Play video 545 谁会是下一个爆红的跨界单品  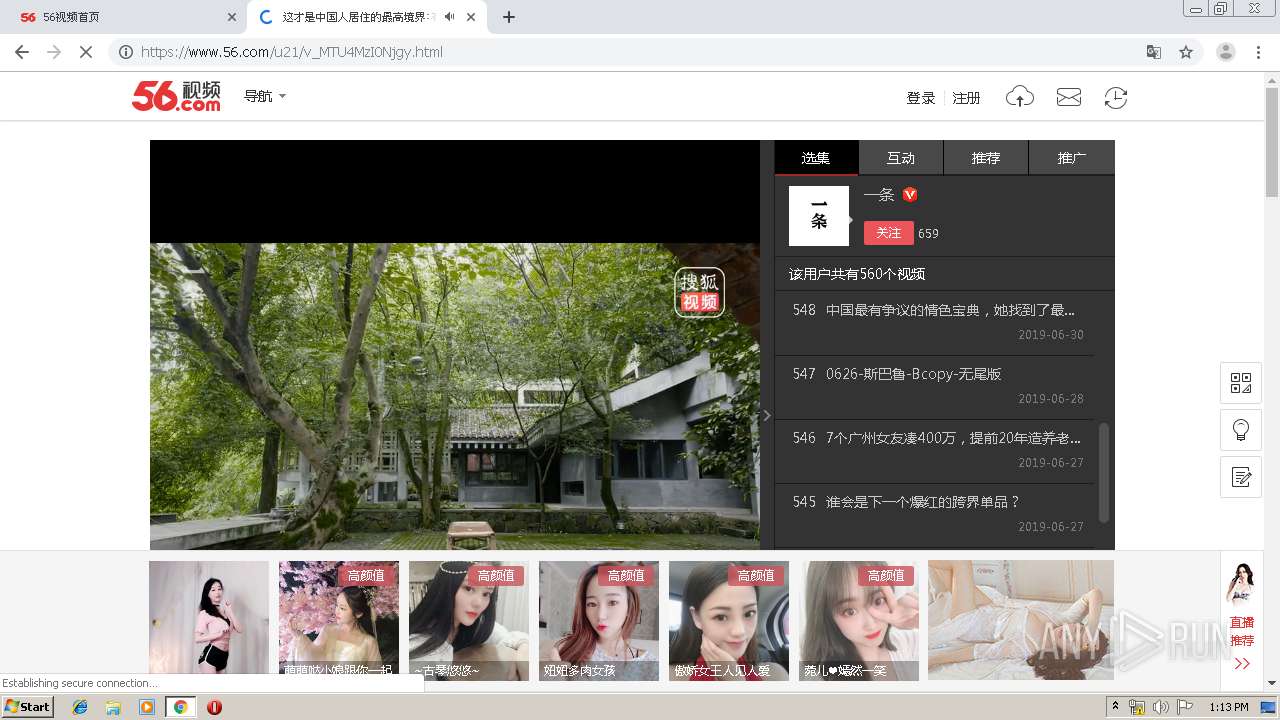click(x=934, y=514)
